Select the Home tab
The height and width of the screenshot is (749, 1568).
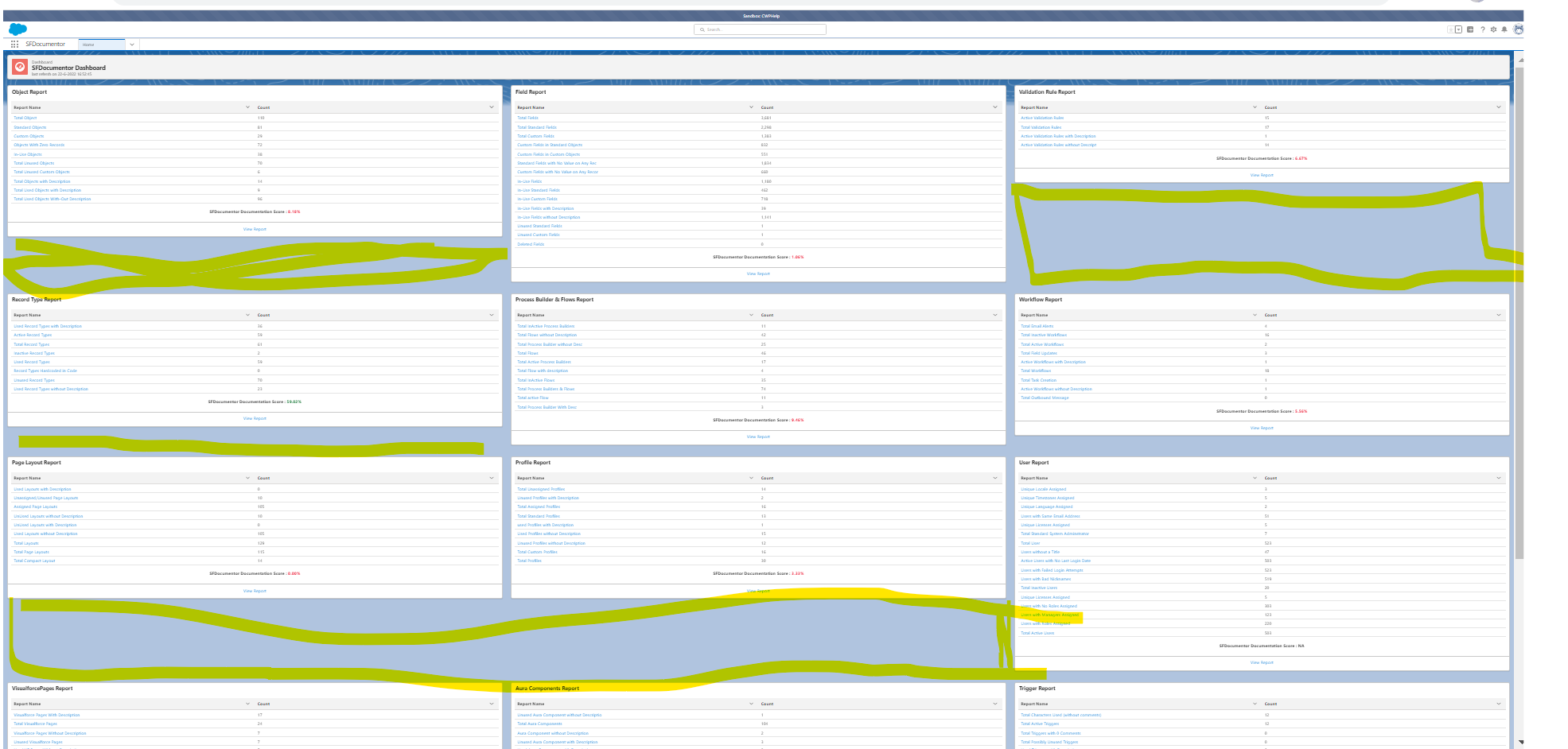(88, 45)
